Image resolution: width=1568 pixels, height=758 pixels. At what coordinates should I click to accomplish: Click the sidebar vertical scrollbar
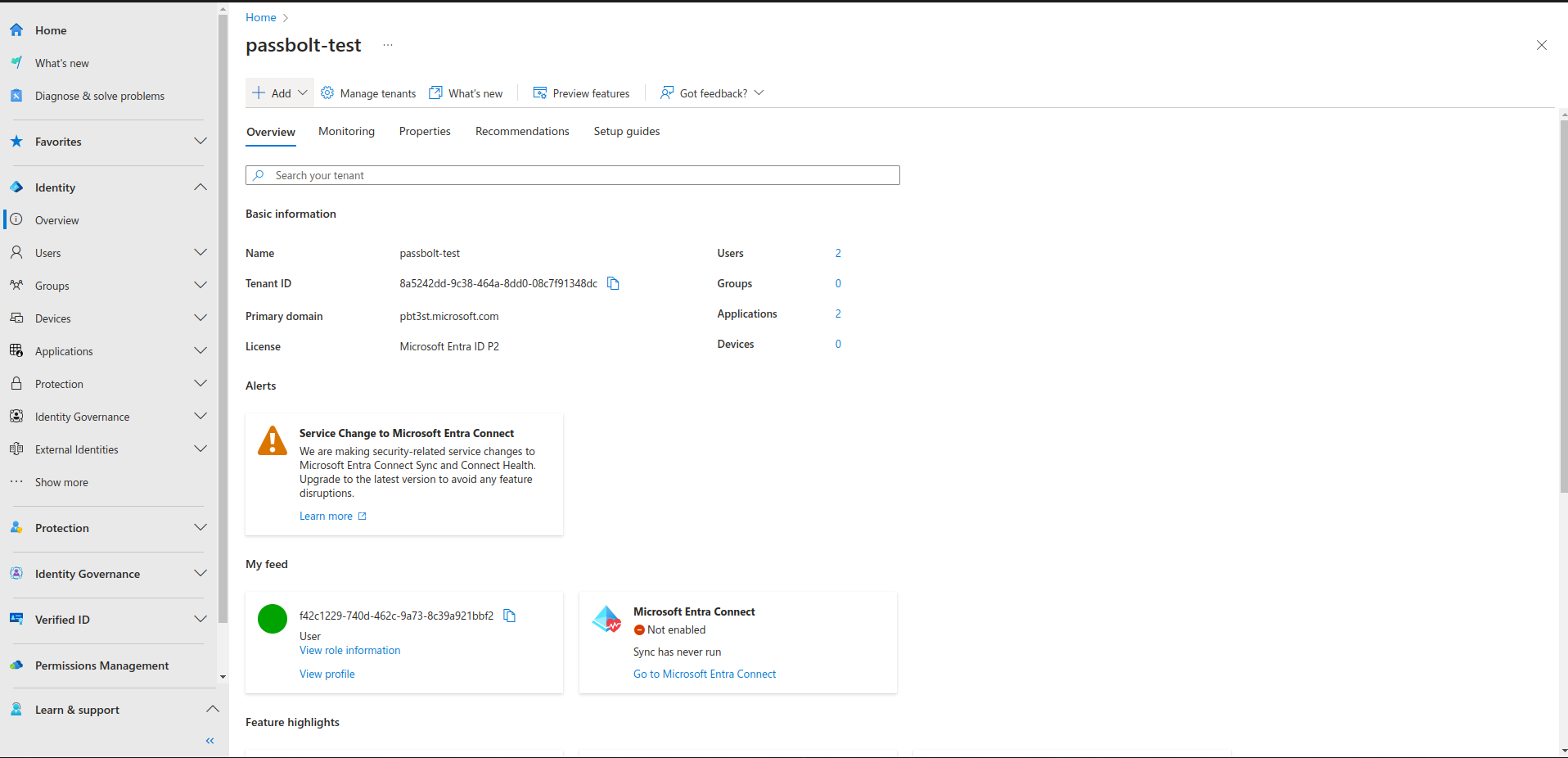click(x=223, y=319)
